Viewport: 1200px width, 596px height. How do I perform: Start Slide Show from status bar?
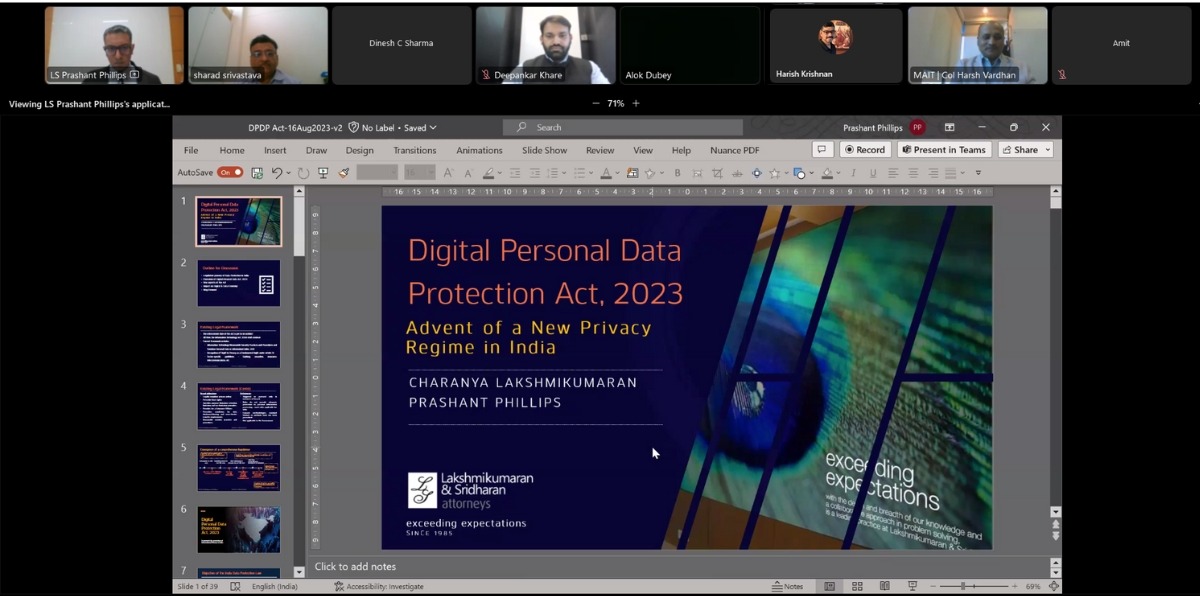(911, 586)
